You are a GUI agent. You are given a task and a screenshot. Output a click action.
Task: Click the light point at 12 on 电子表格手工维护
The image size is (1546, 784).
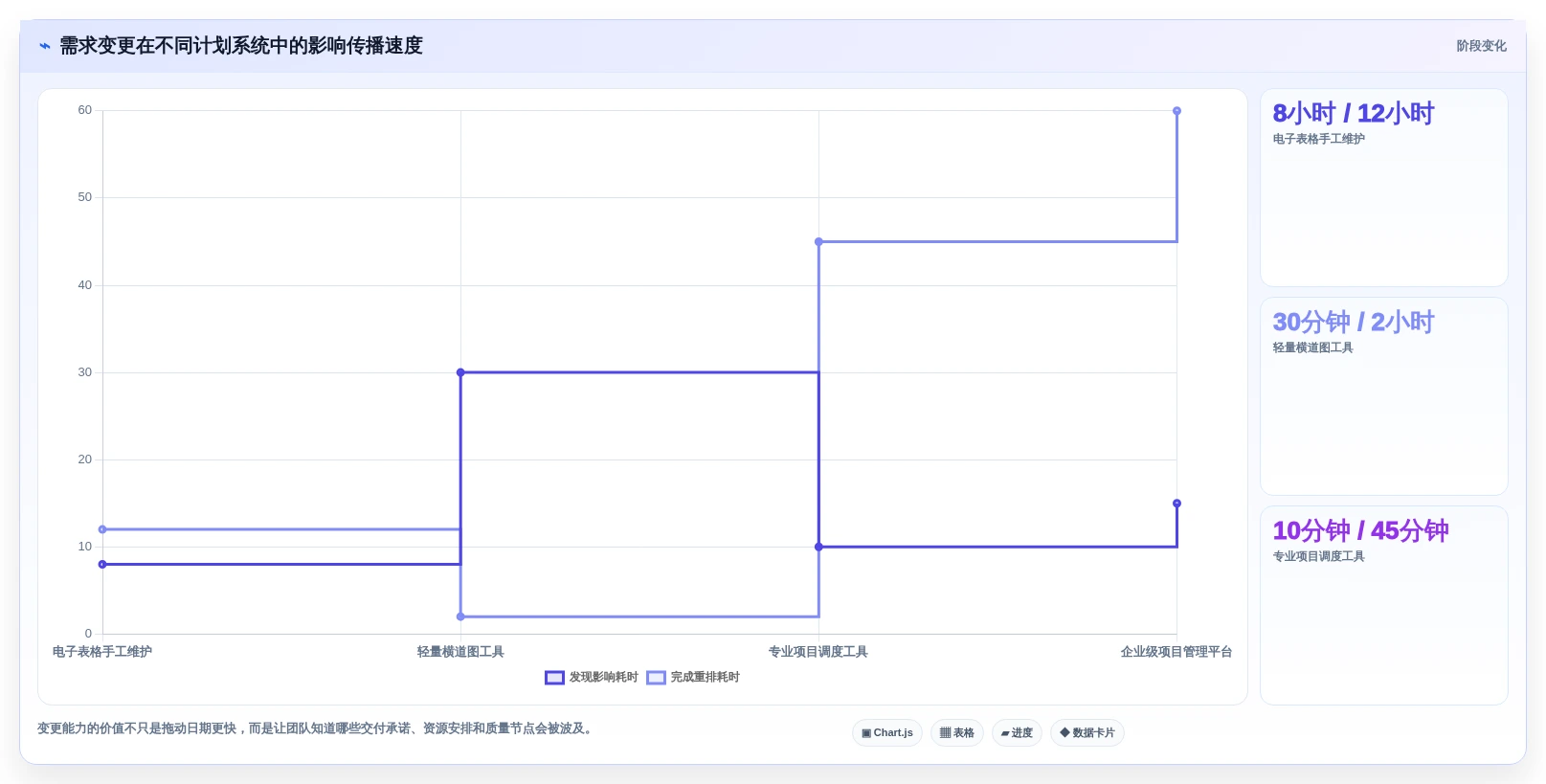point(102,529)
